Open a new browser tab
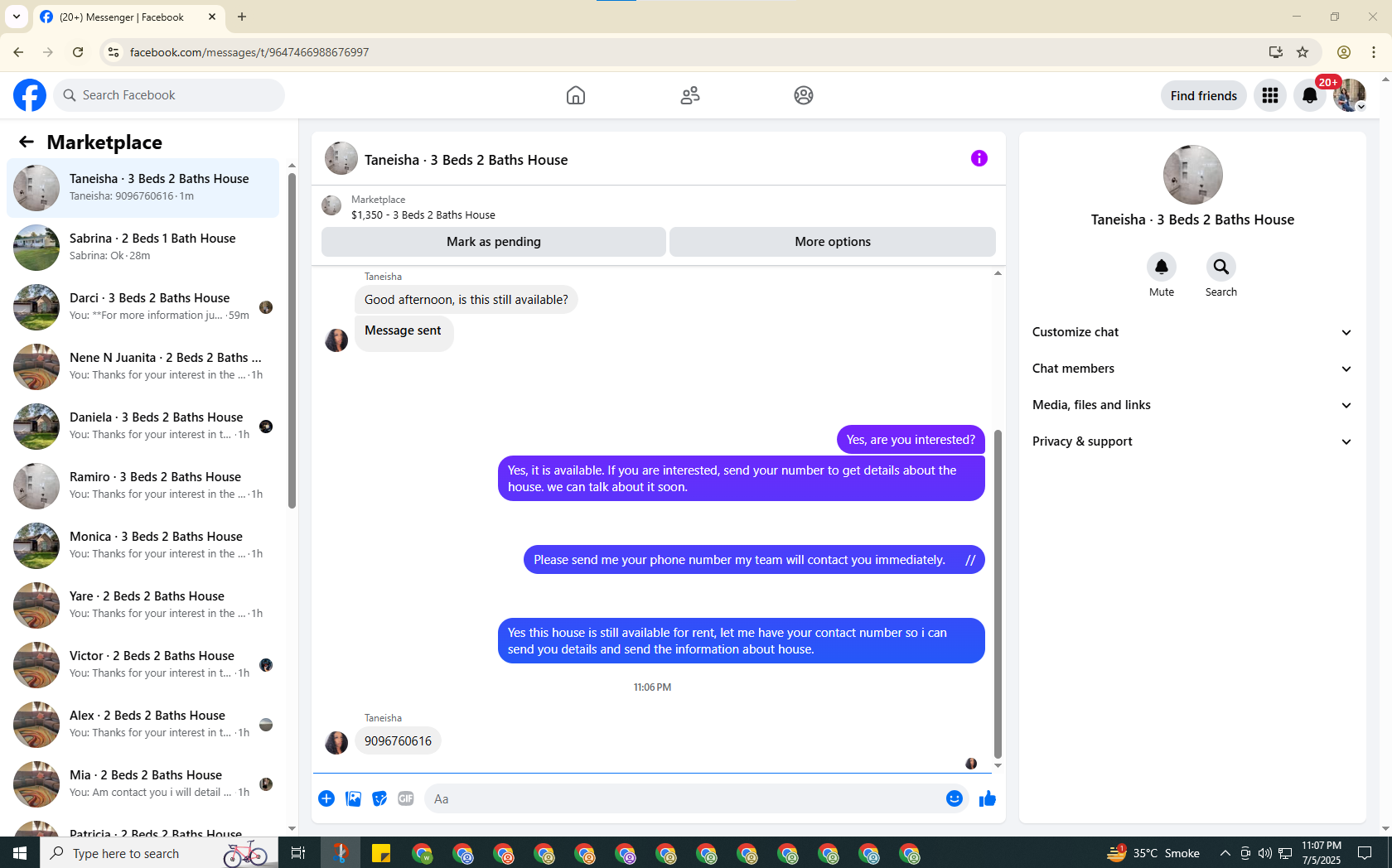The height and width of the screenshot is (868, 1392). coord(242,17)
